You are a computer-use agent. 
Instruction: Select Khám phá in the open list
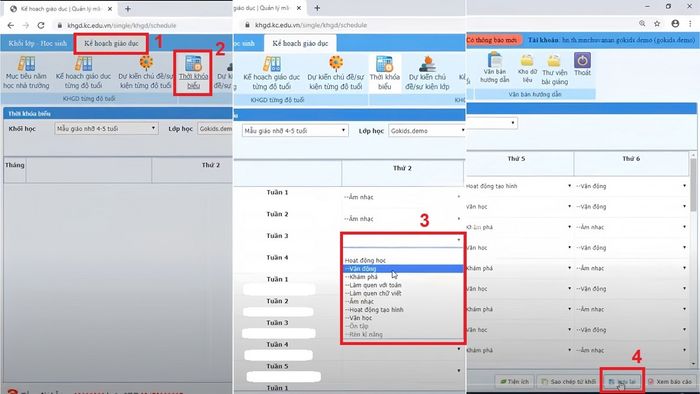pyautogui.click(x=403, y=277)
